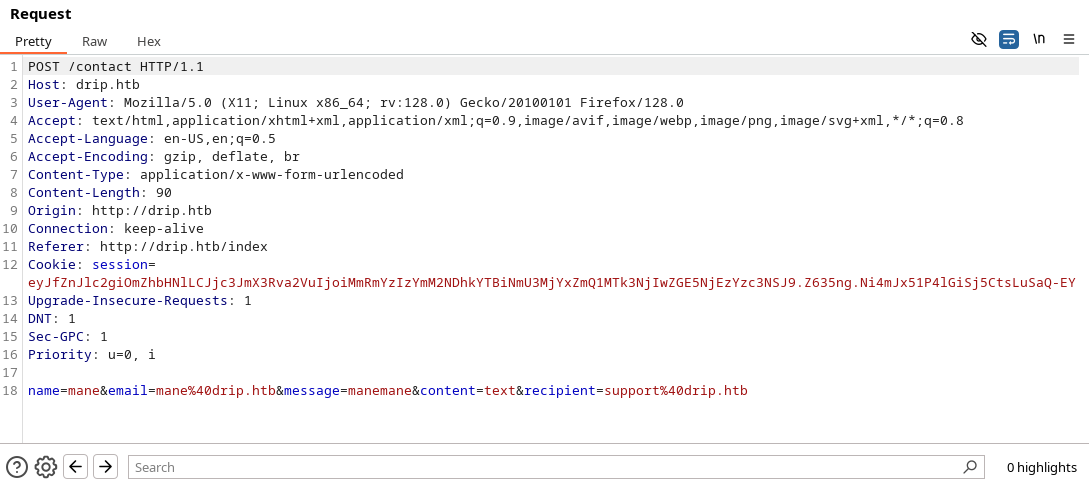This screenshot has height=487, width=1090.
Task: Click the POST /contact request line
Action: click(x=116, y=66)
